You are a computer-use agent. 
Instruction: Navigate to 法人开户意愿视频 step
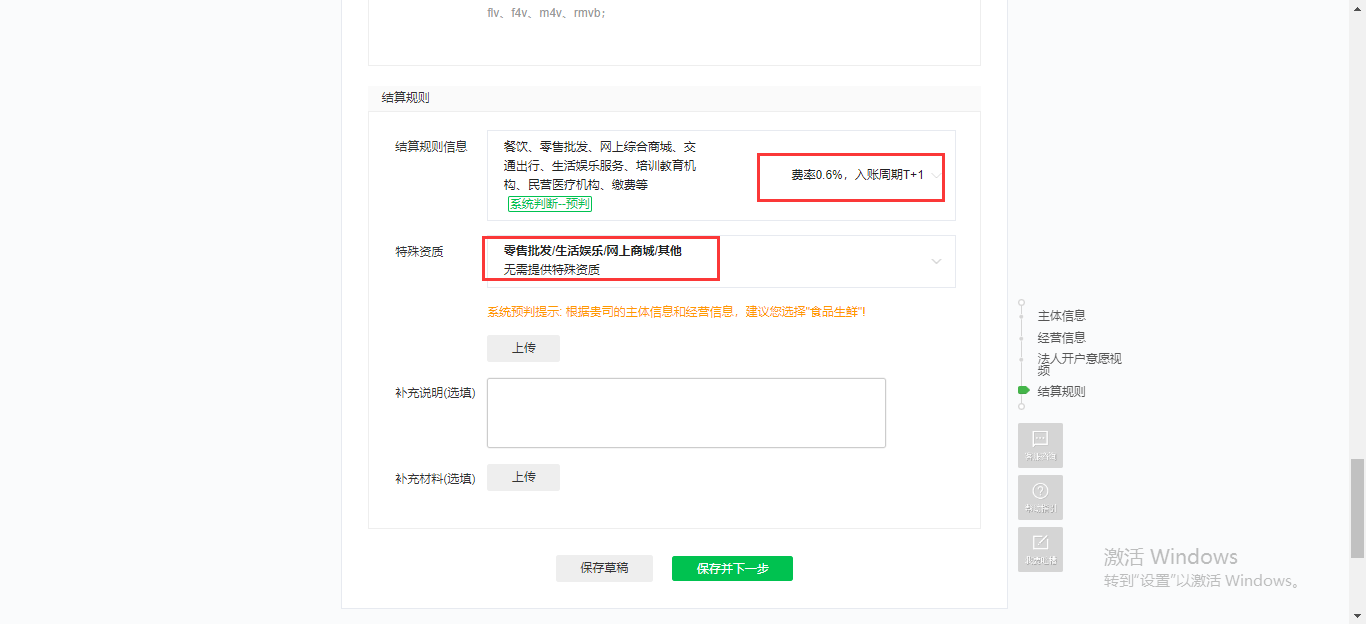[x=1078, y=364]
